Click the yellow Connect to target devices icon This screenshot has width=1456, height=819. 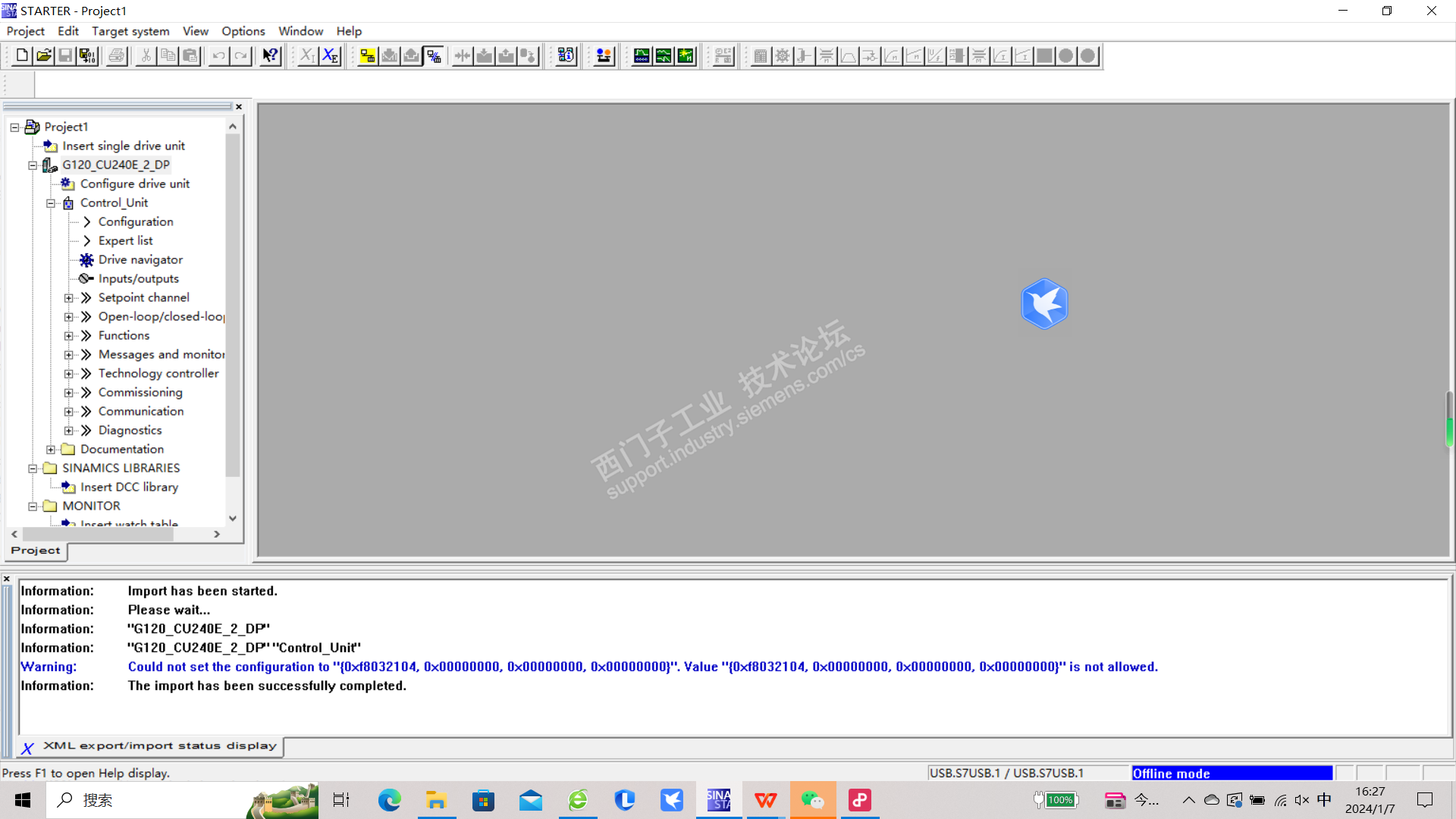pos(368,55)
